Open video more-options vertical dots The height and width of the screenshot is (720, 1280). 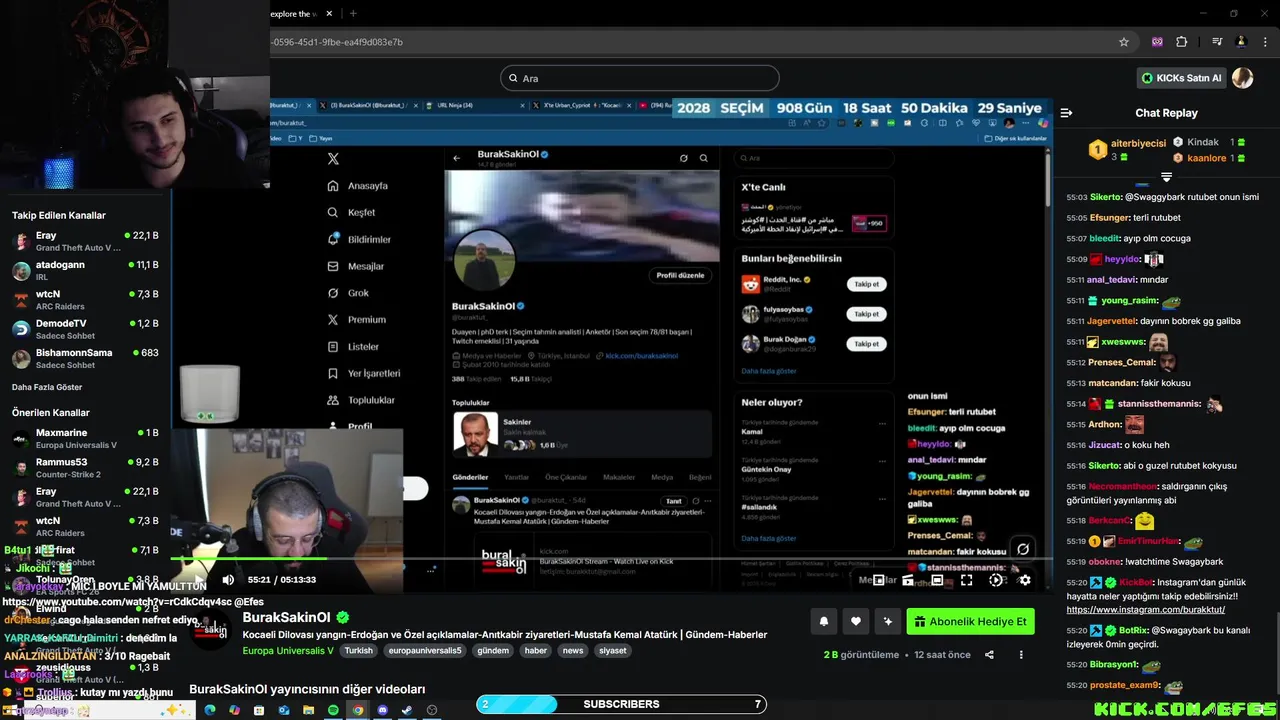click(1021, 655)
